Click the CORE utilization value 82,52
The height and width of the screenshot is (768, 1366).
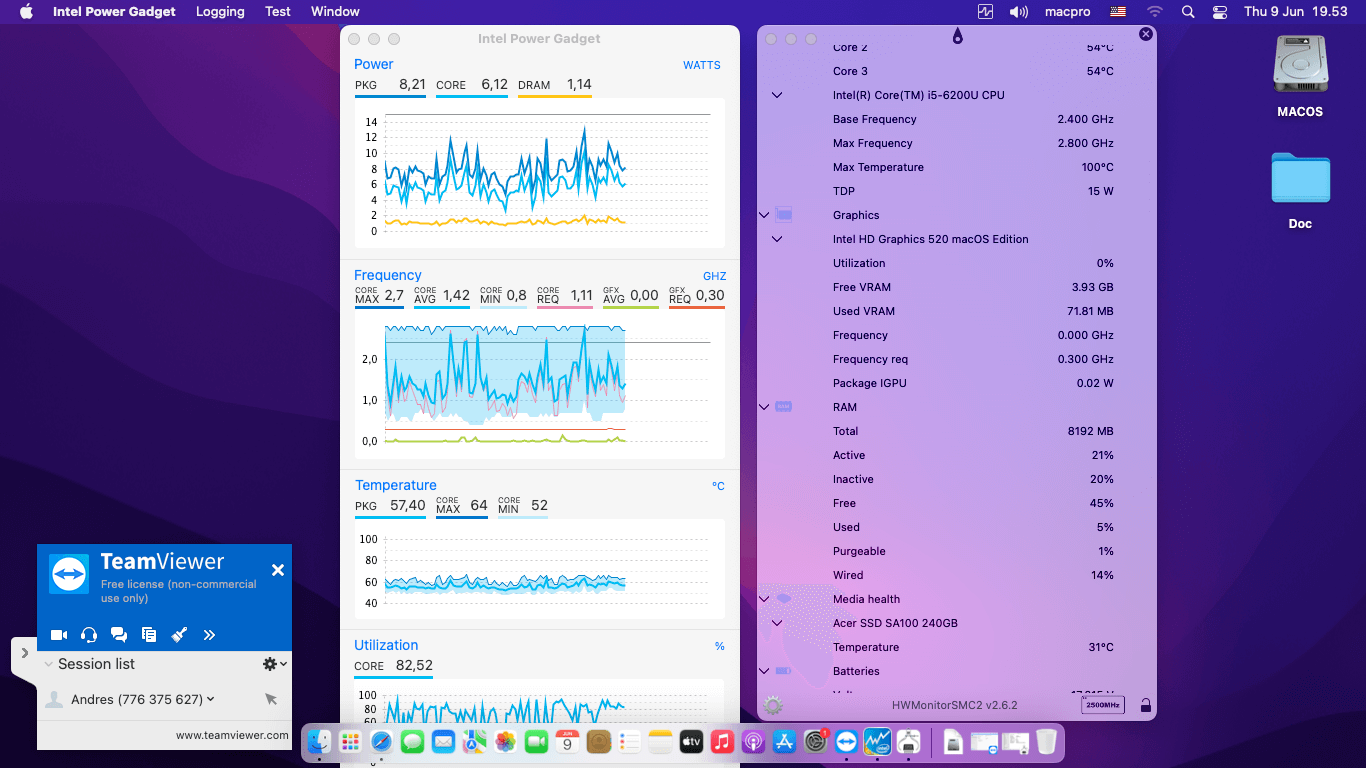point(414,665)
